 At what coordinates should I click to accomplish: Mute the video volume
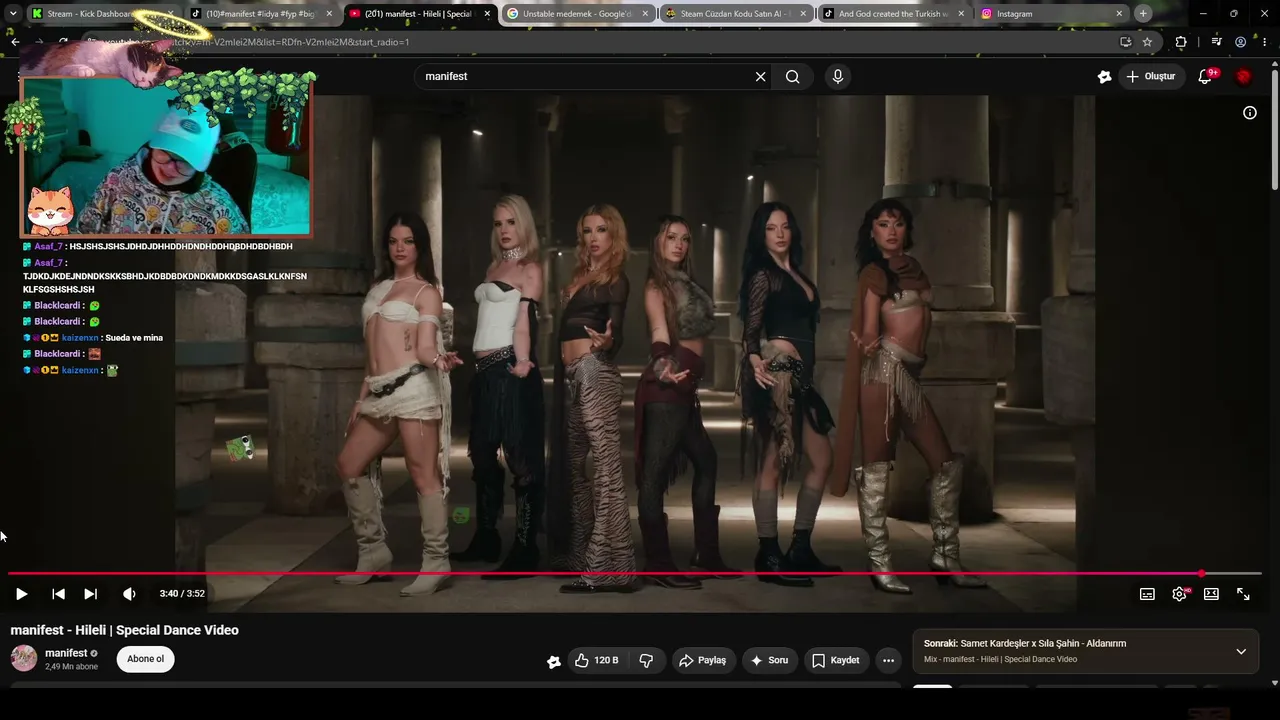coord(129,594)
